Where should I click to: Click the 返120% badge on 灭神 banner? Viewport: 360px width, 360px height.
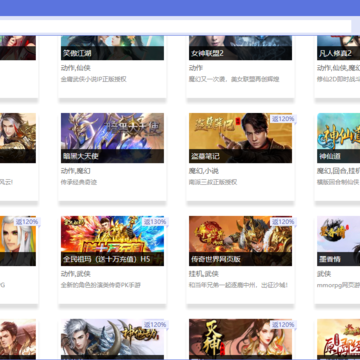tap(283, 325)
